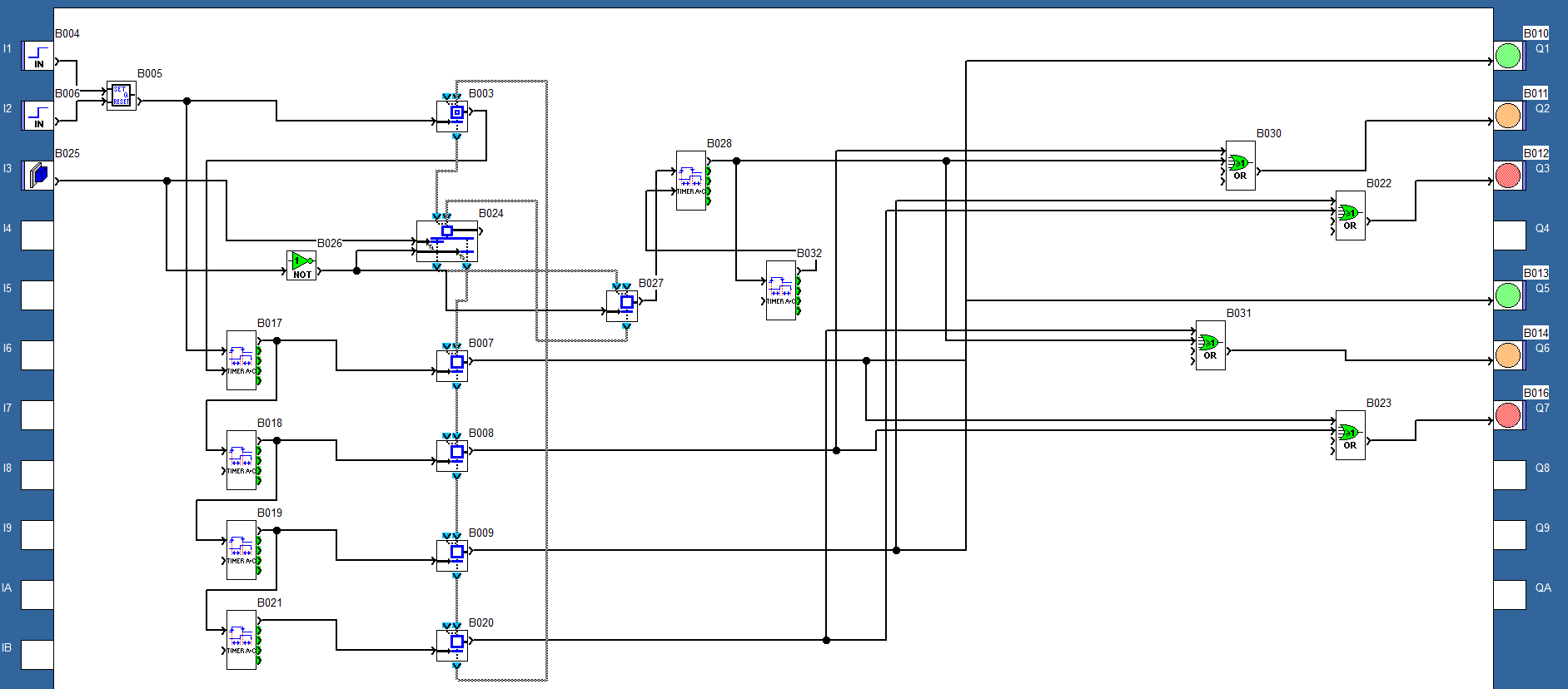Select output Q6 block B014
The width and height of the screenshot is (1568, 689).
click(1509, 355)
